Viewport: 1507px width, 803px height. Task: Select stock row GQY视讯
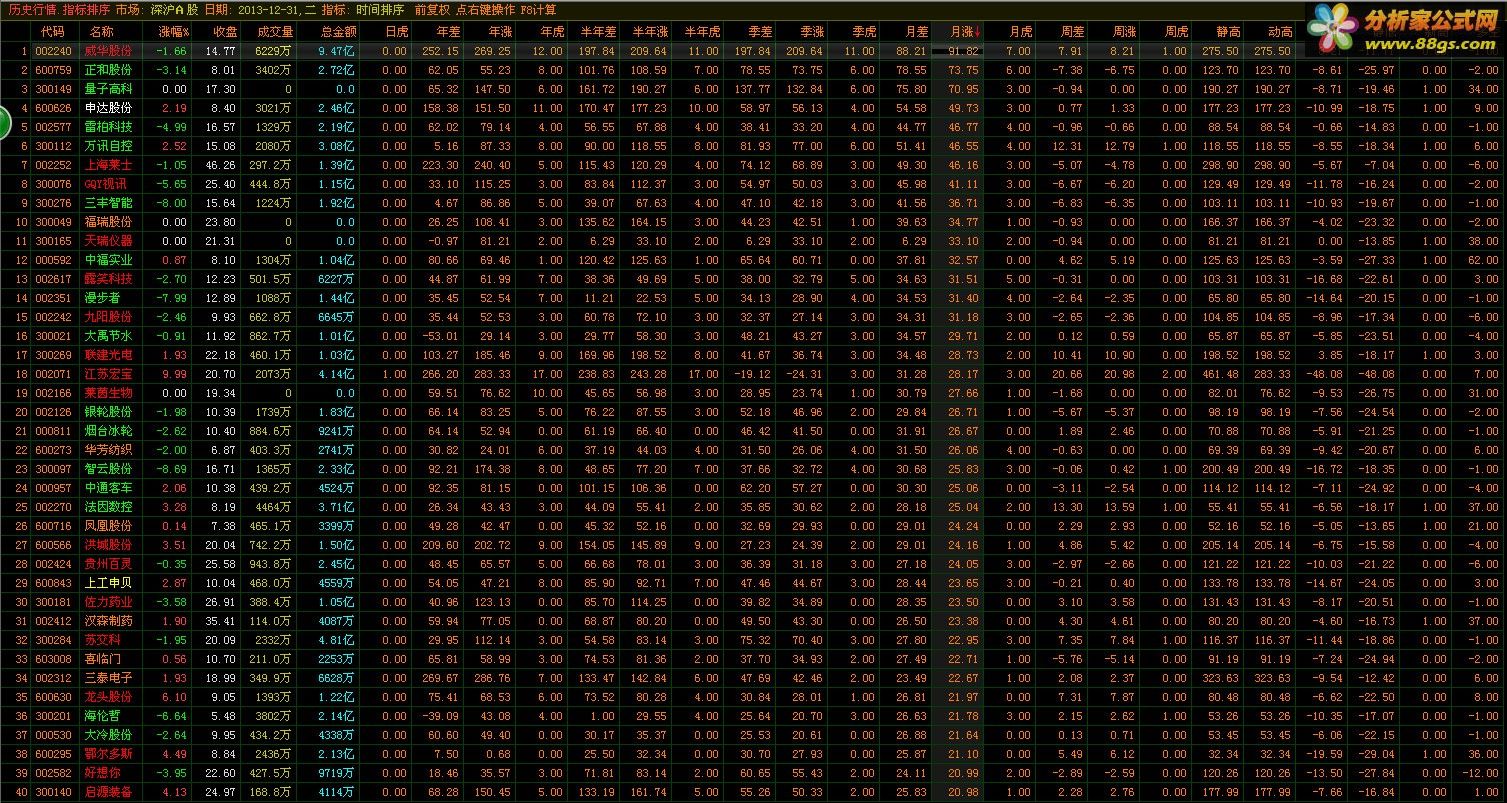point(753,184)
